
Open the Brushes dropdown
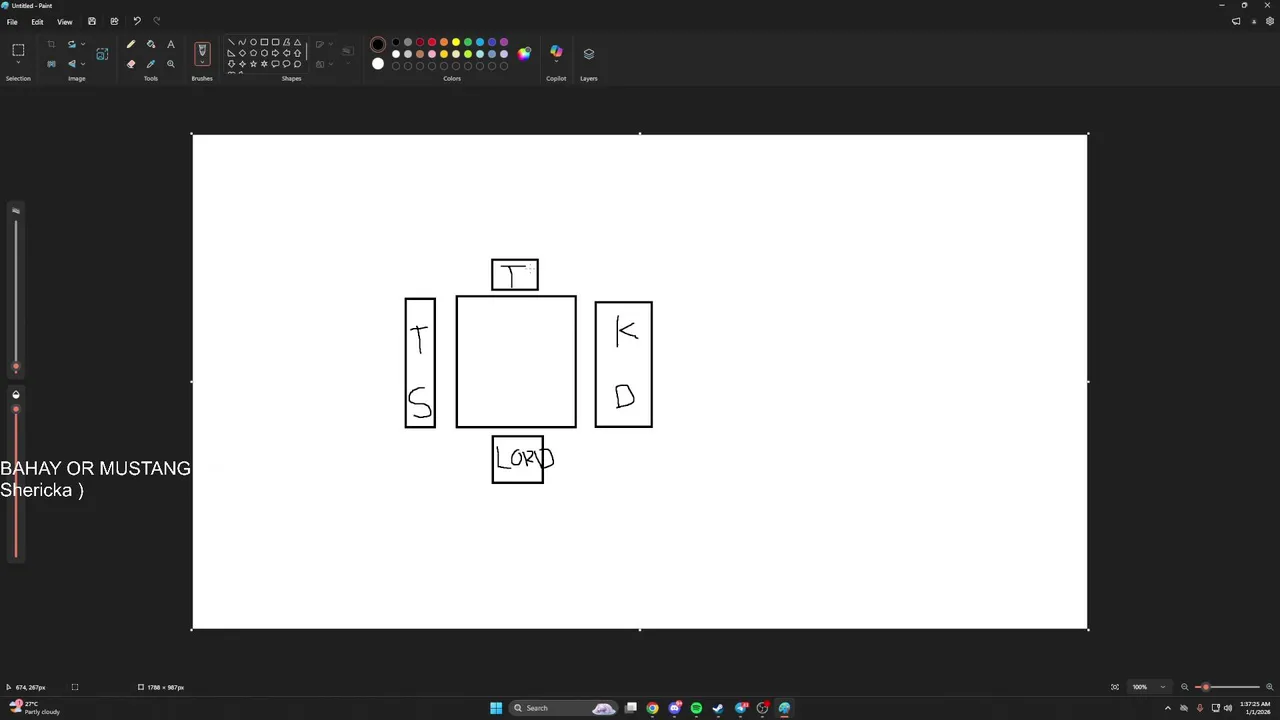point(202,64)
